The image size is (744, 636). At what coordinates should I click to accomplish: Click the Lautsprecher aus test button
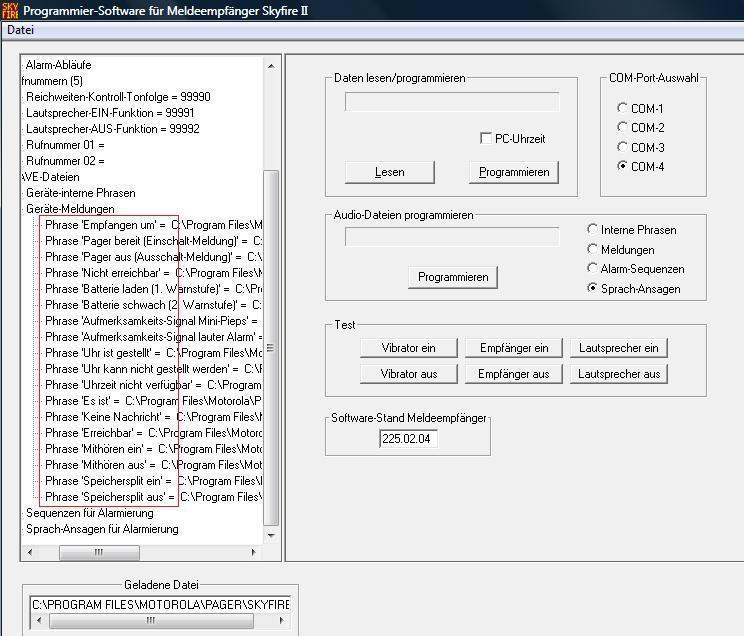619,374
